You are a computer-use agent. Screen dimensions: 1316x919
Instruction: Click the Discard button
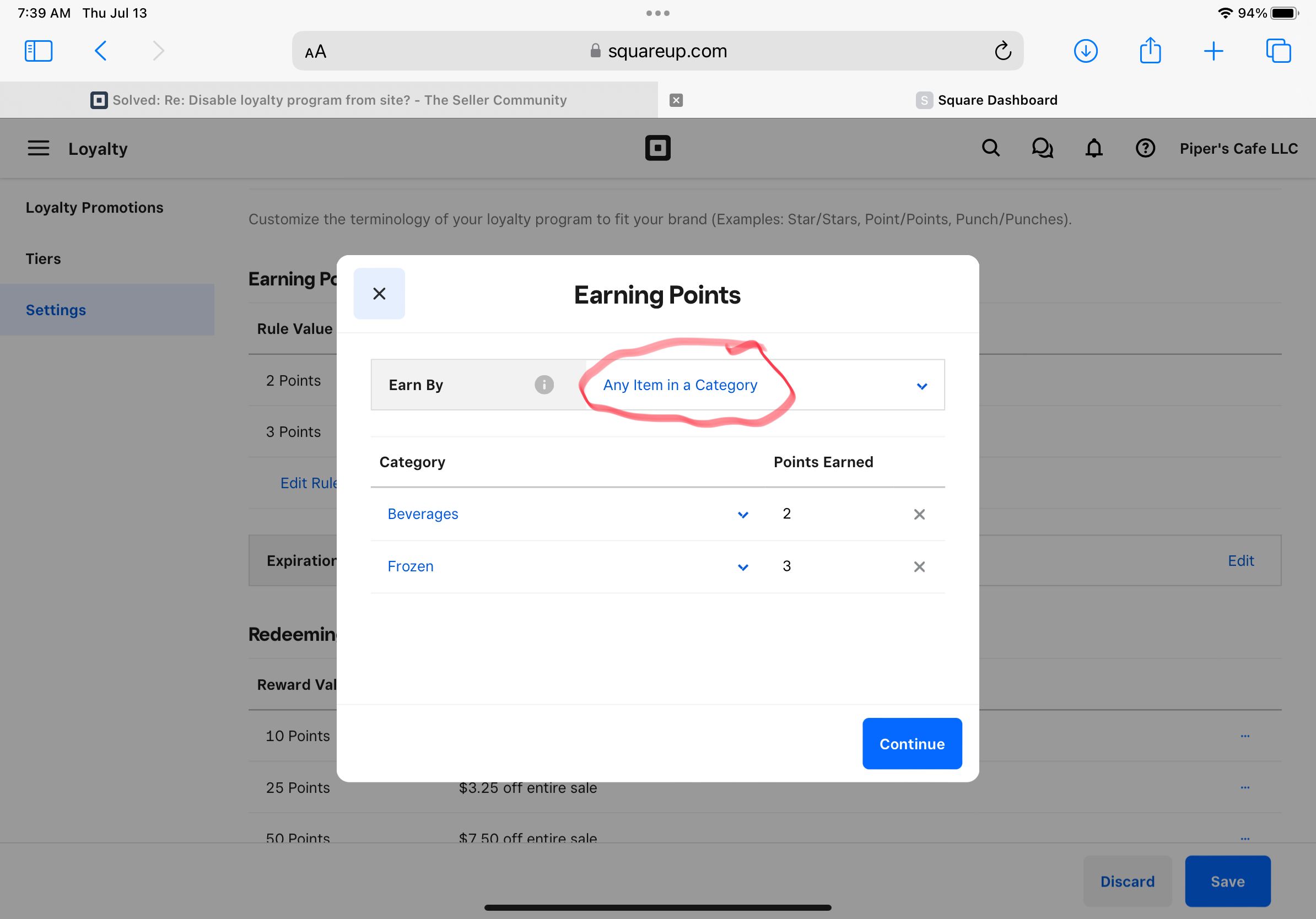1127,881
